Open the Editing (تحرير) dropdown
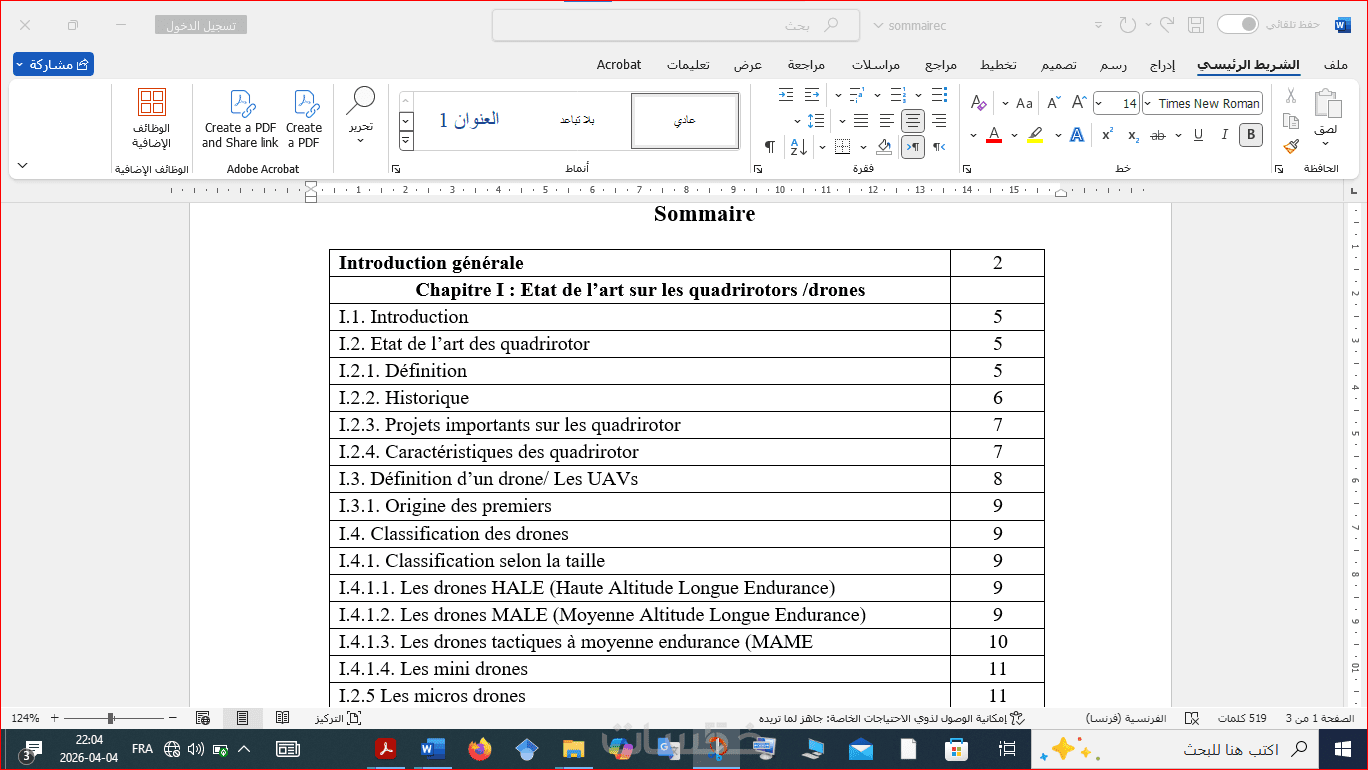 [361, 115]
